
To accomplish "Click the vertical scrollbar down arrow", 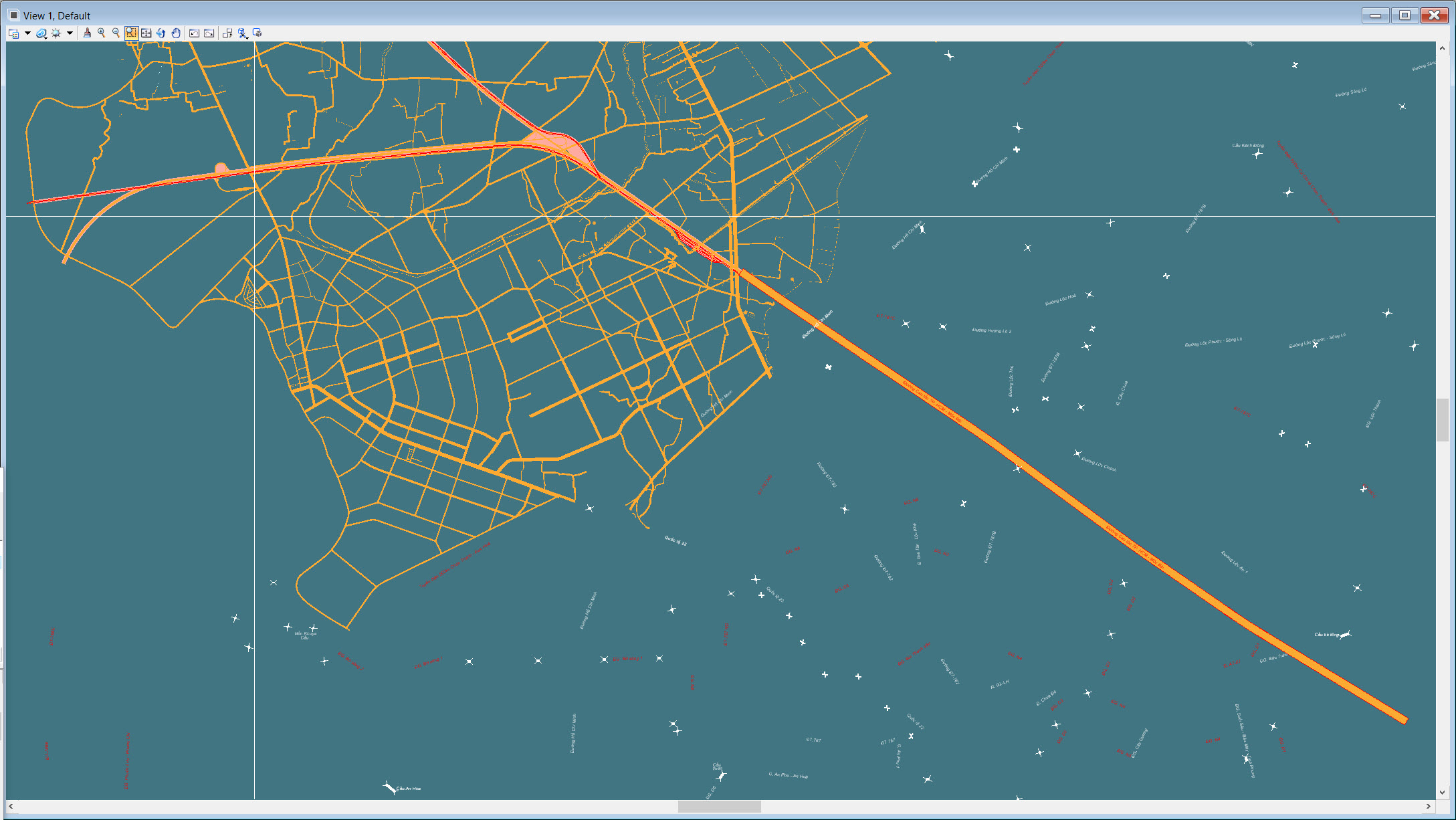I will pyautogui.click(x=1442, y=792).
